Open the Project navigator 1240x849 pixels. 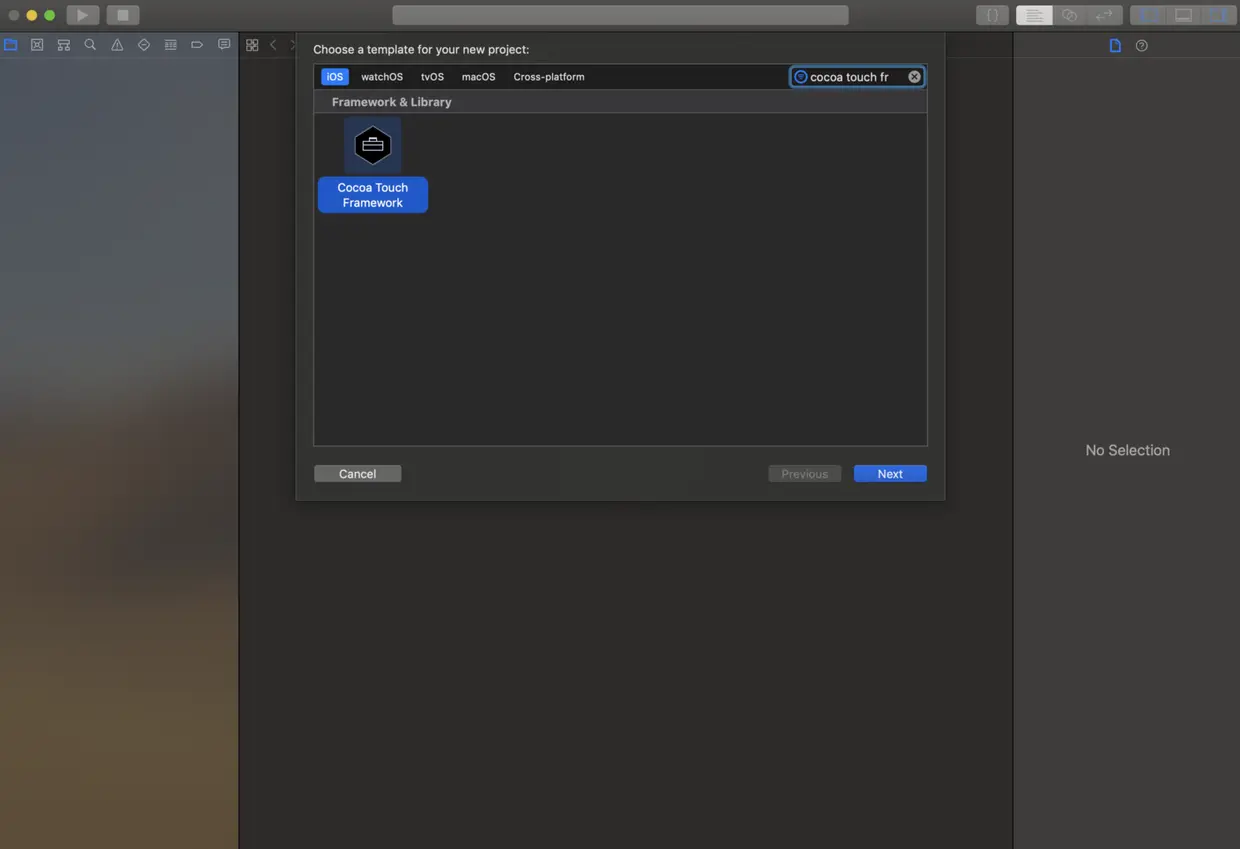pos(10,44)
